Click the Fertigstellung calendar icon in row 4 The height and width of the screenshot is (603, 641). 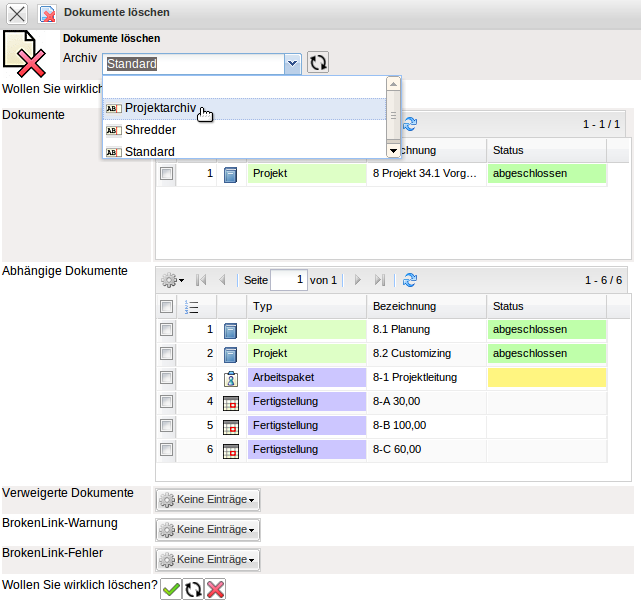(x=231, y=402)
